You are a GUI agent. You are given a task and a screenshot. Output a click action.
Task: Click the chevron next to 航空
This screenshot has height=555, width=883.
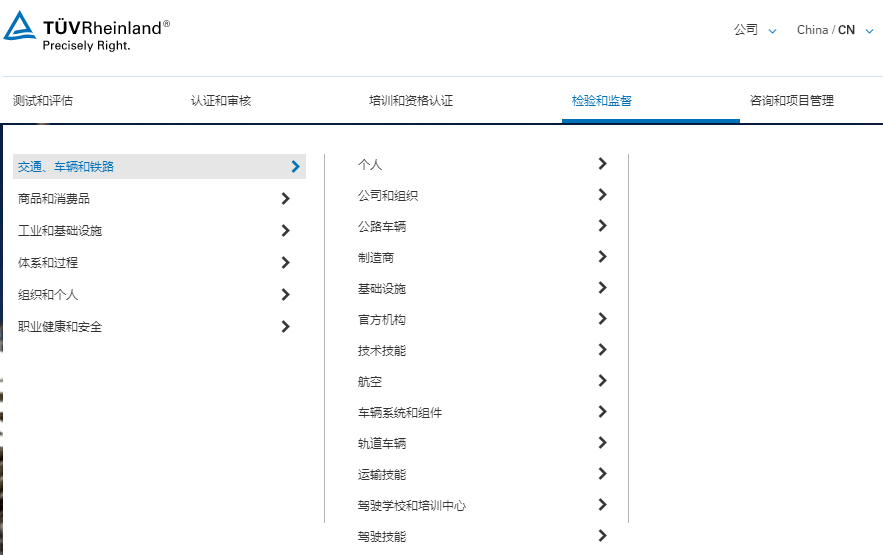(x=602, y=381)
